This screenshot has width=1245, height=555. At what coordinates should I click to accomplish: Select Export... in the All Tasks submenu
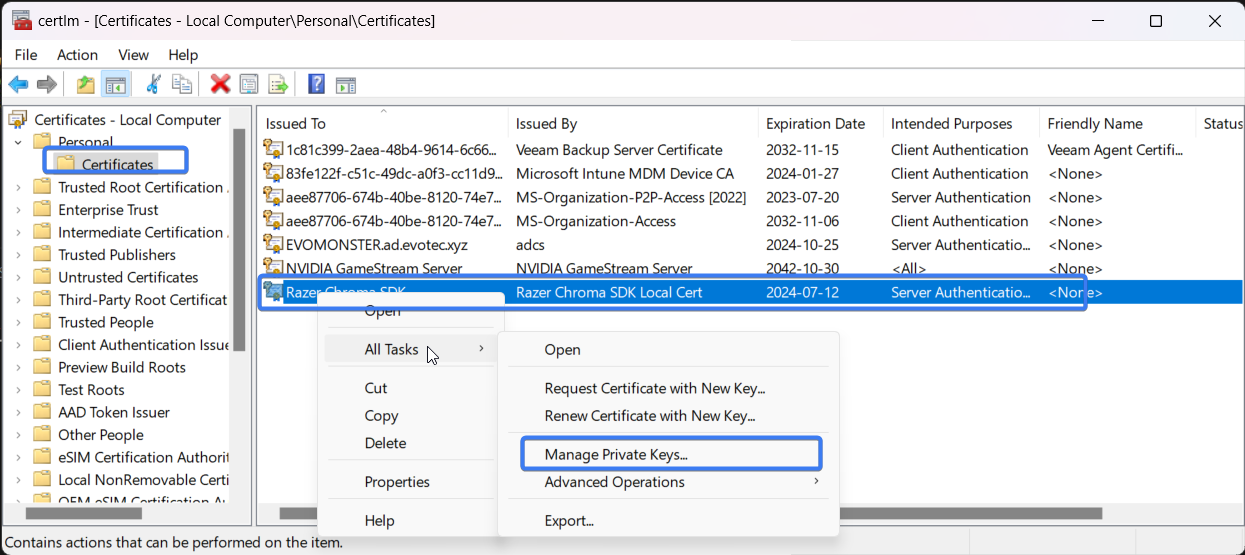point(569,520)
